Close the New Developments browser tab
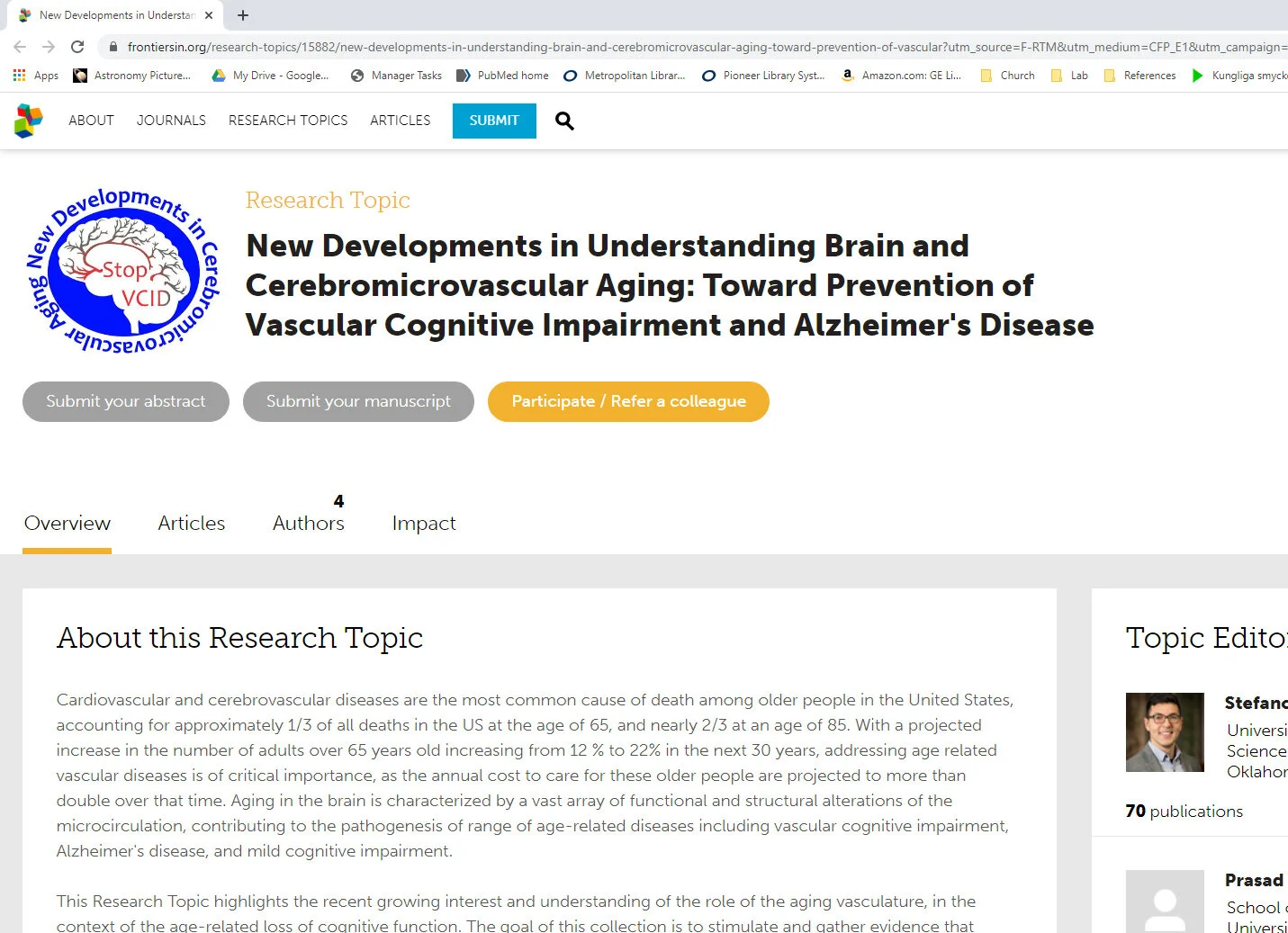1288x933 pixels. (x=209, y=15)
